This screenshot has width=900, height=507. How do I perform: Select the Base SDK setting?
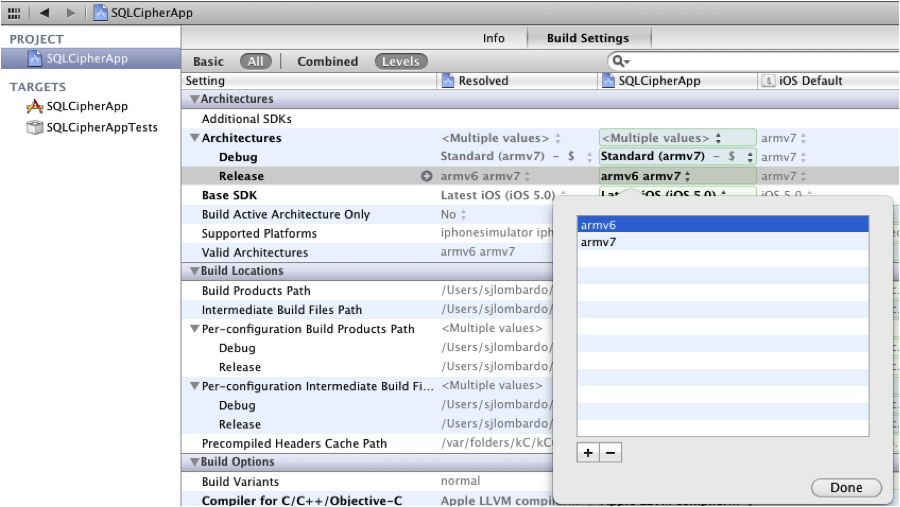tap(229, 195)
